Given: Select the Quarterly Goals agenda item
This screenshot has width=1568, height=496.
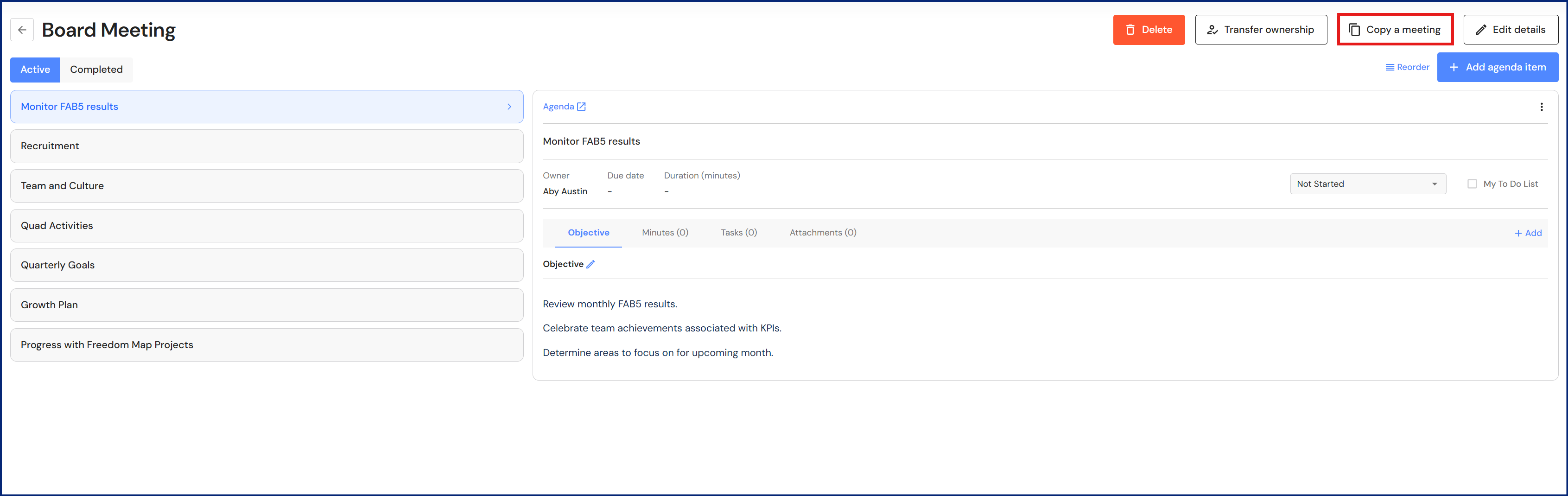Looking at the screenshot, I should tap(267, 265).
